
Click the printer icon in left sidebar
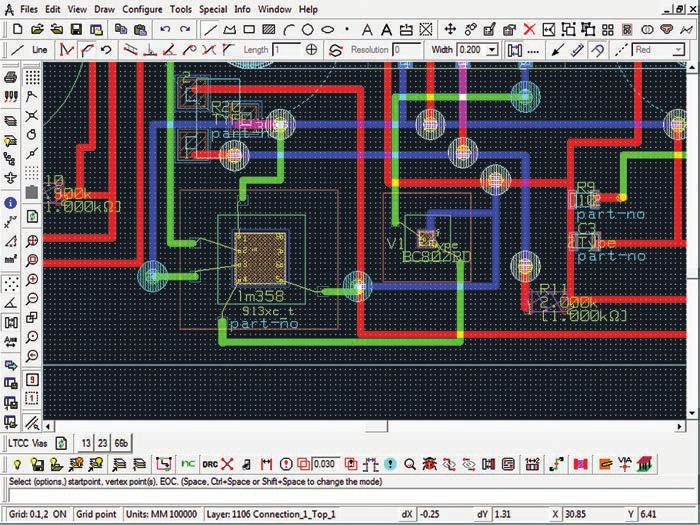(10, 77)
